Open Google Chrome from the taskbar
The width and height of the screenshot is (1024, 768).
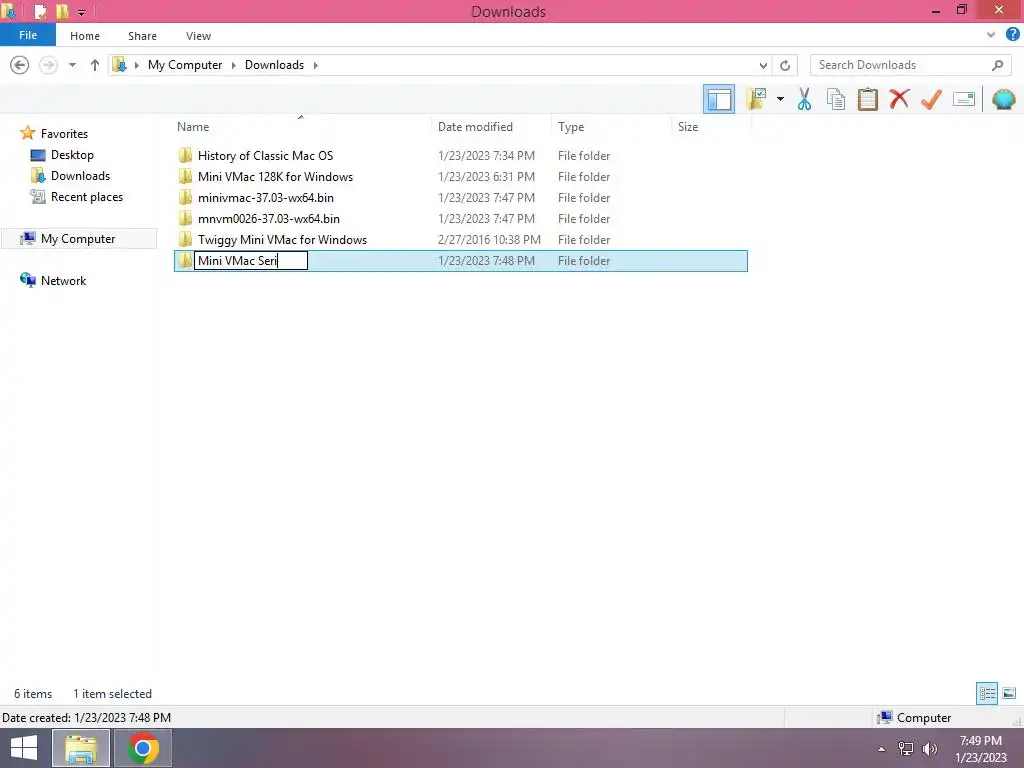[142, 748]
